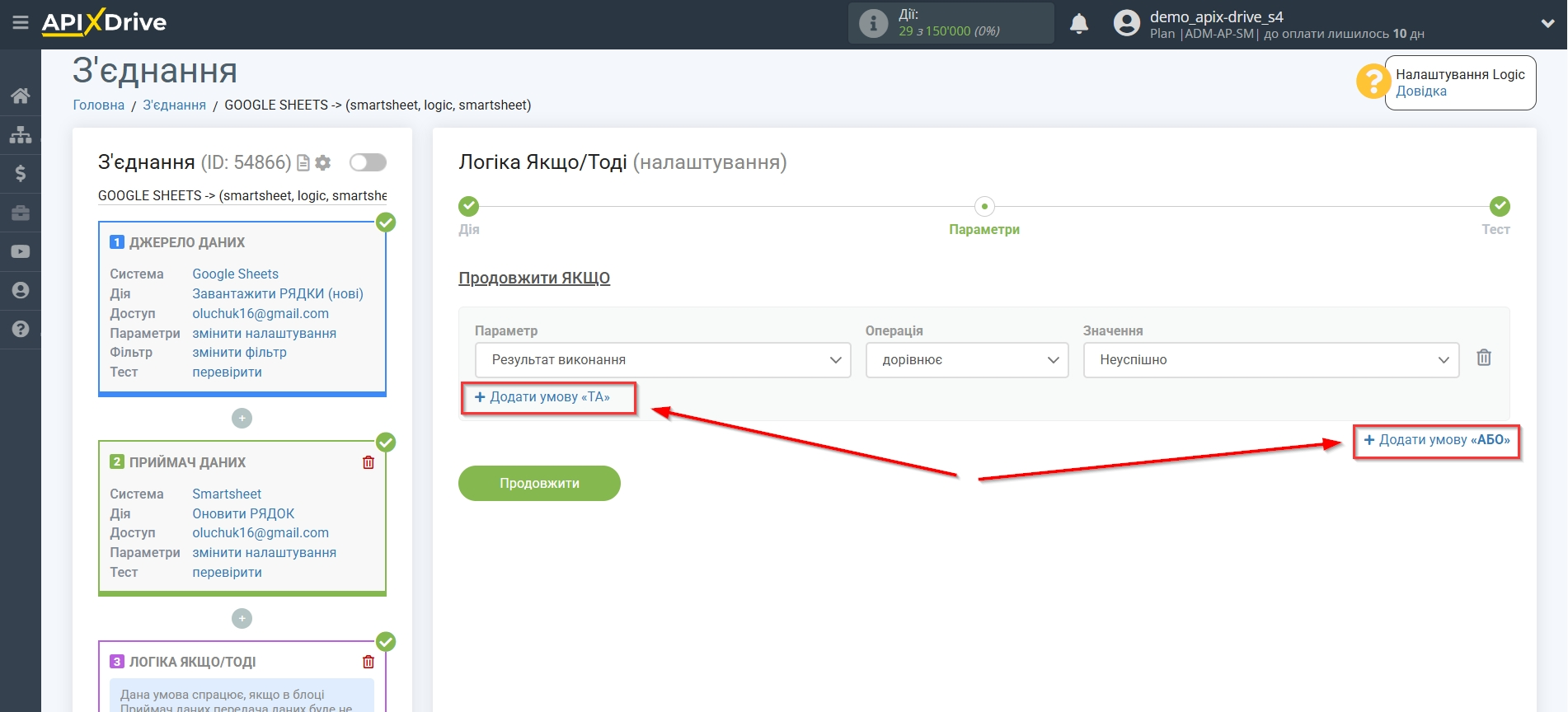Open the billing dollar sidebar icon

21,173
